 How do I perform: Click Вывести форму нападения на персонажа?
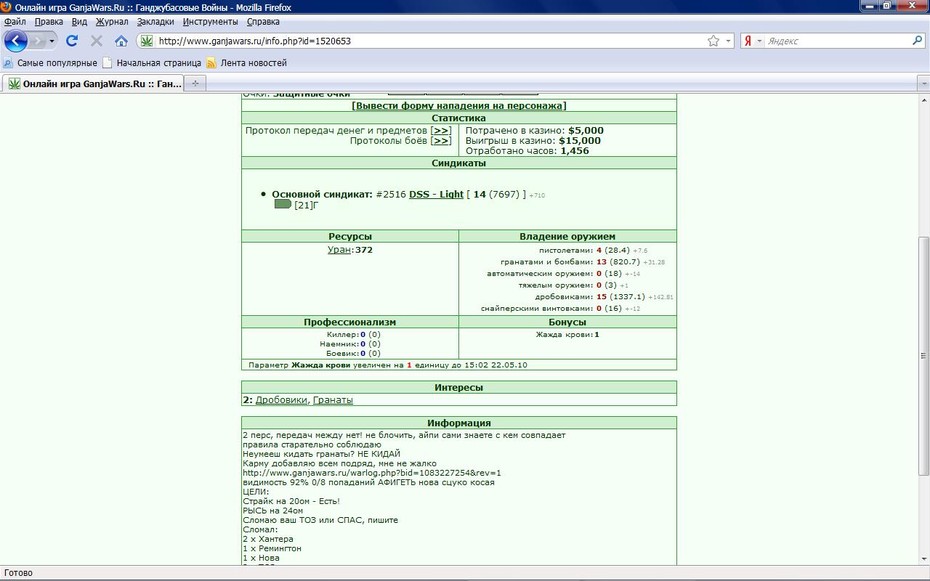(x=459, y=106)
